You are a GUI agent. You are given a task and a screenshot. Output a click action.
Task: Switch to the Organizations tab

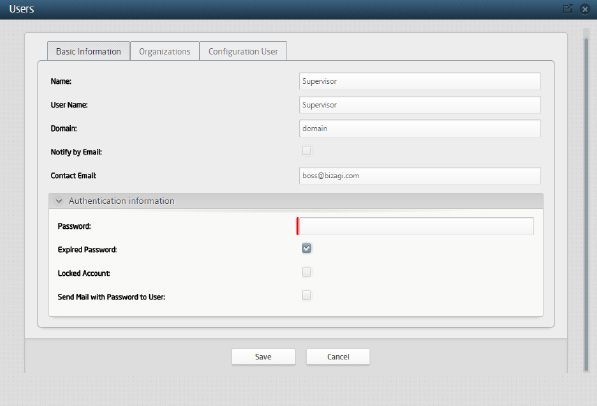click(164, 51)
